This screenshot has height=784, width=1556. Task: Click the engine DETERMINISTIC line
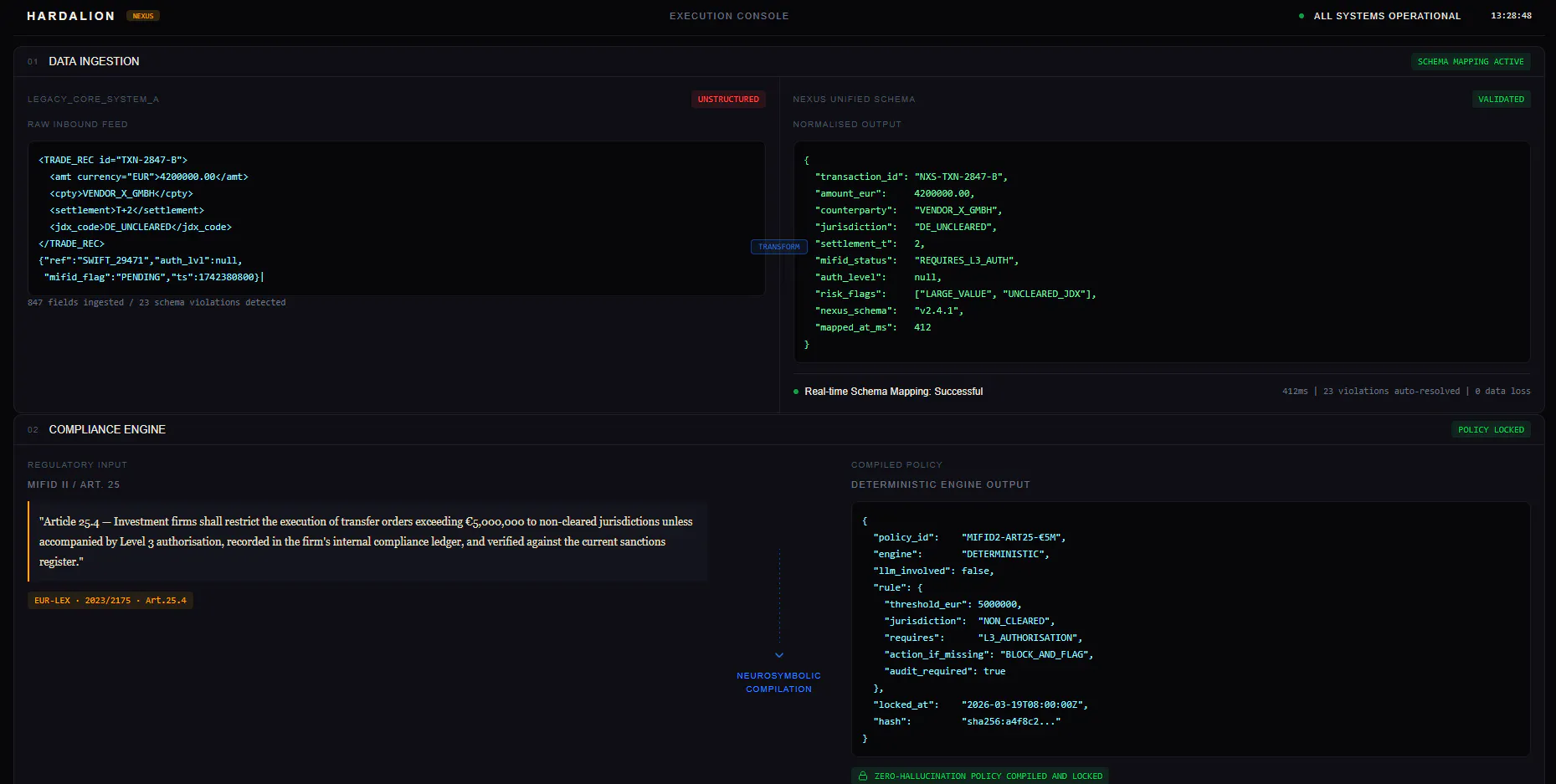pyautogui.click(x=961, y=554)
